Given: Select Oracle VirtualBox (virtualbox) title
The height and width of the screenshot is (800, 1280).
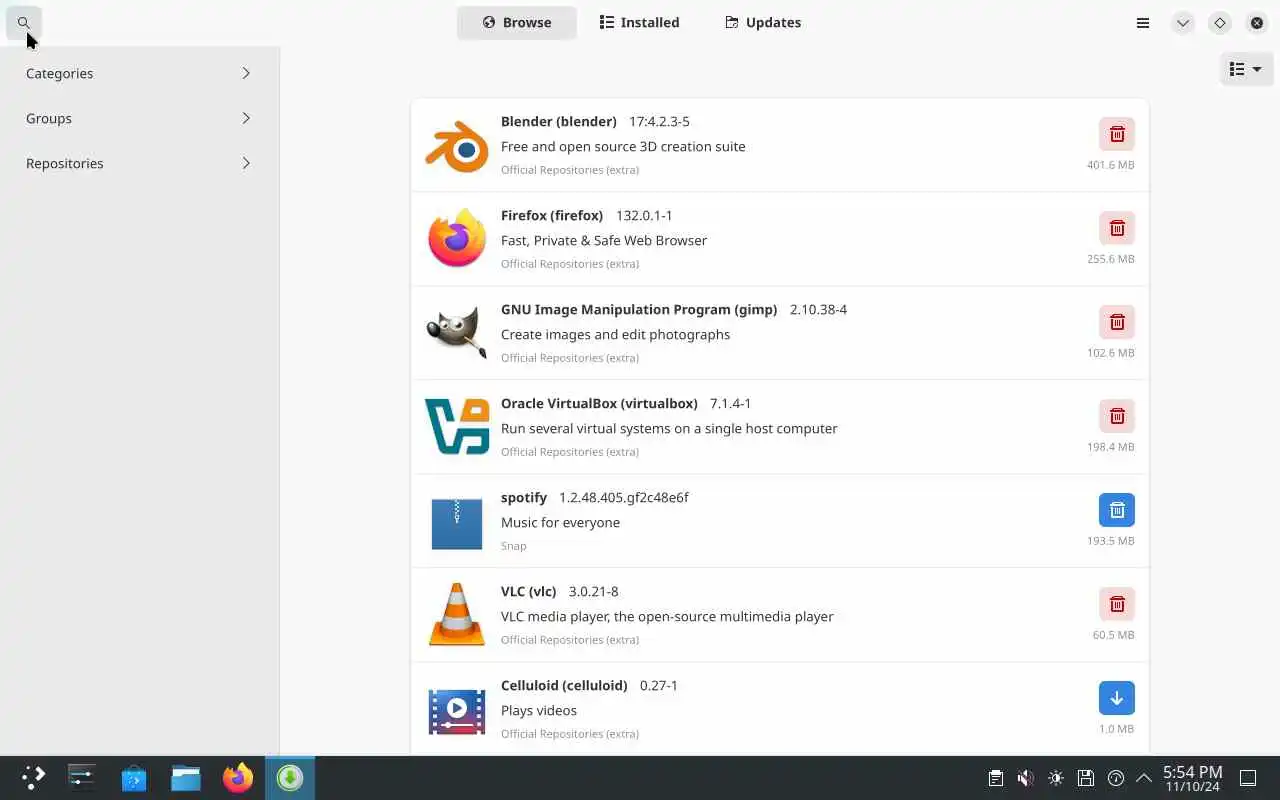Looking at the screenshot, I should [x=599, y=403].
